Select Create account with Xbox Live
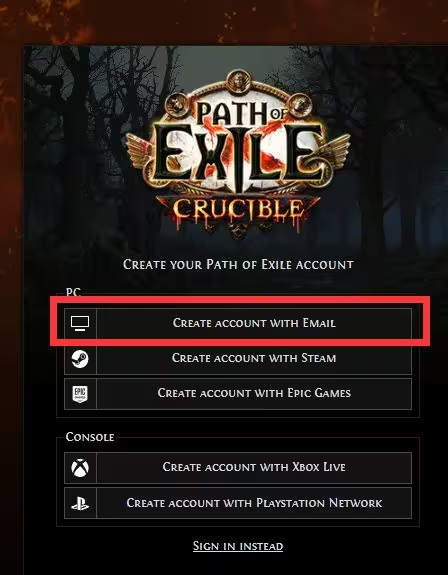Image resolution: width=448 pixels, height=575 pixels. (238, 468)
